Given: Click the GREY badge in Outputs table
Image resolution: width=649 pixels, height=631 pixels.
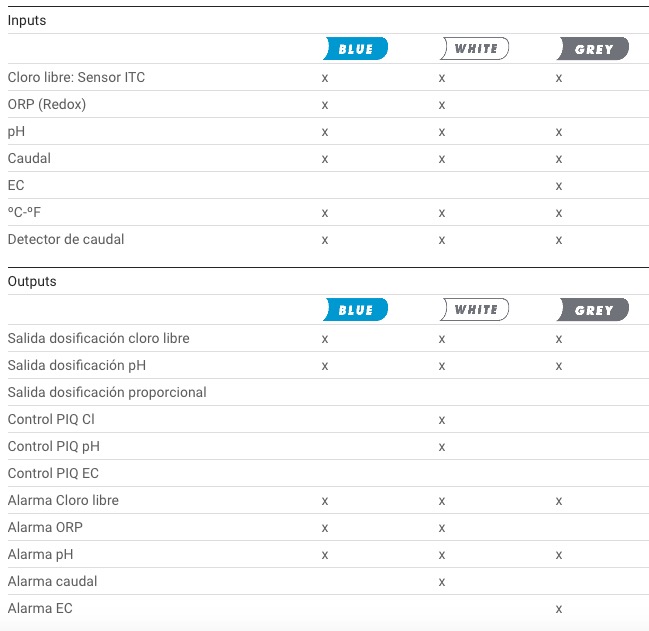Looking at the screenshot, I should (593, 310).
